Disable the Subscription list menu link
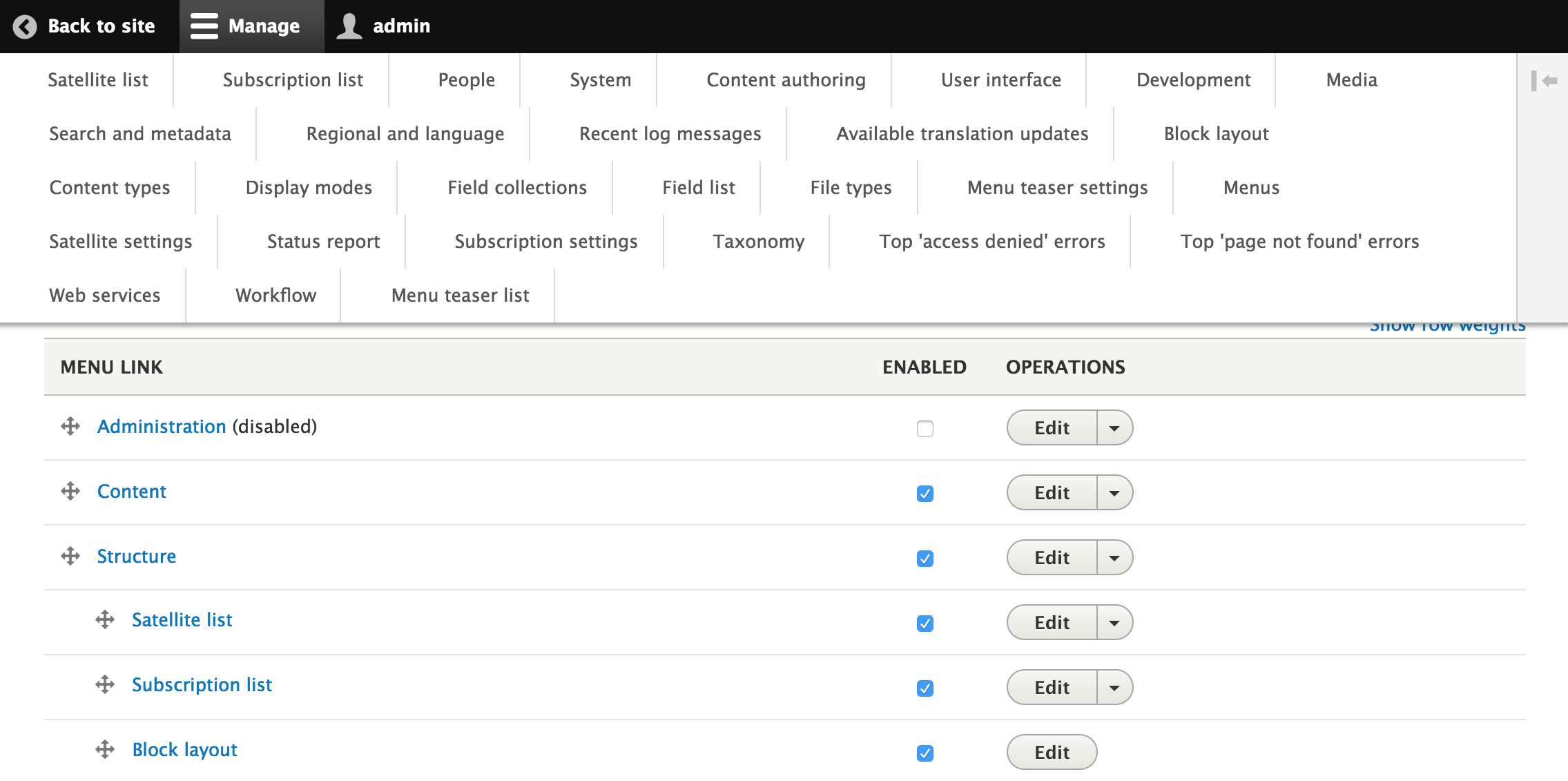The height and width of the screenshot is (781, 1568). (925, 688)
